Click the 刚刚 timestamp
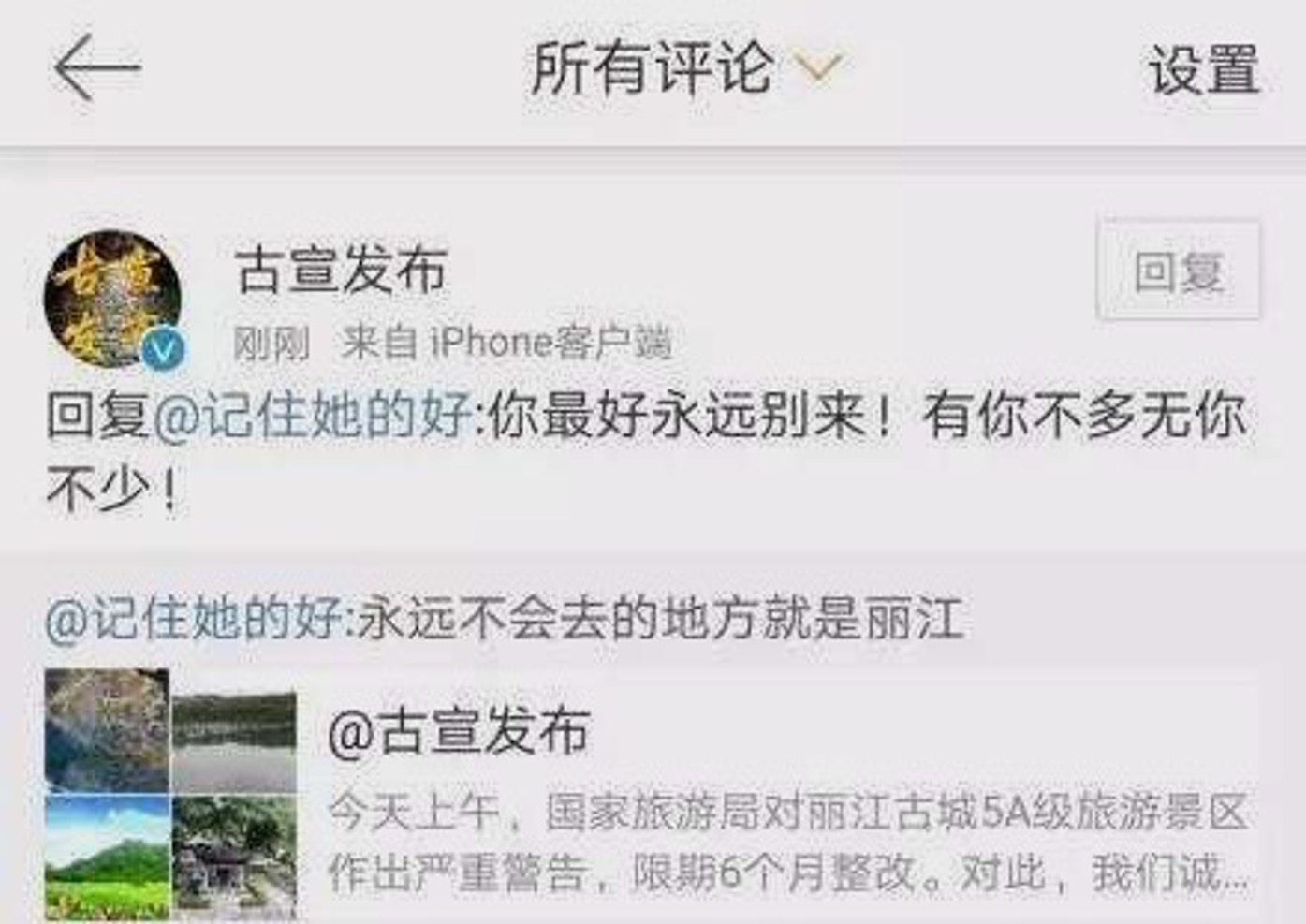 (271, 344)
